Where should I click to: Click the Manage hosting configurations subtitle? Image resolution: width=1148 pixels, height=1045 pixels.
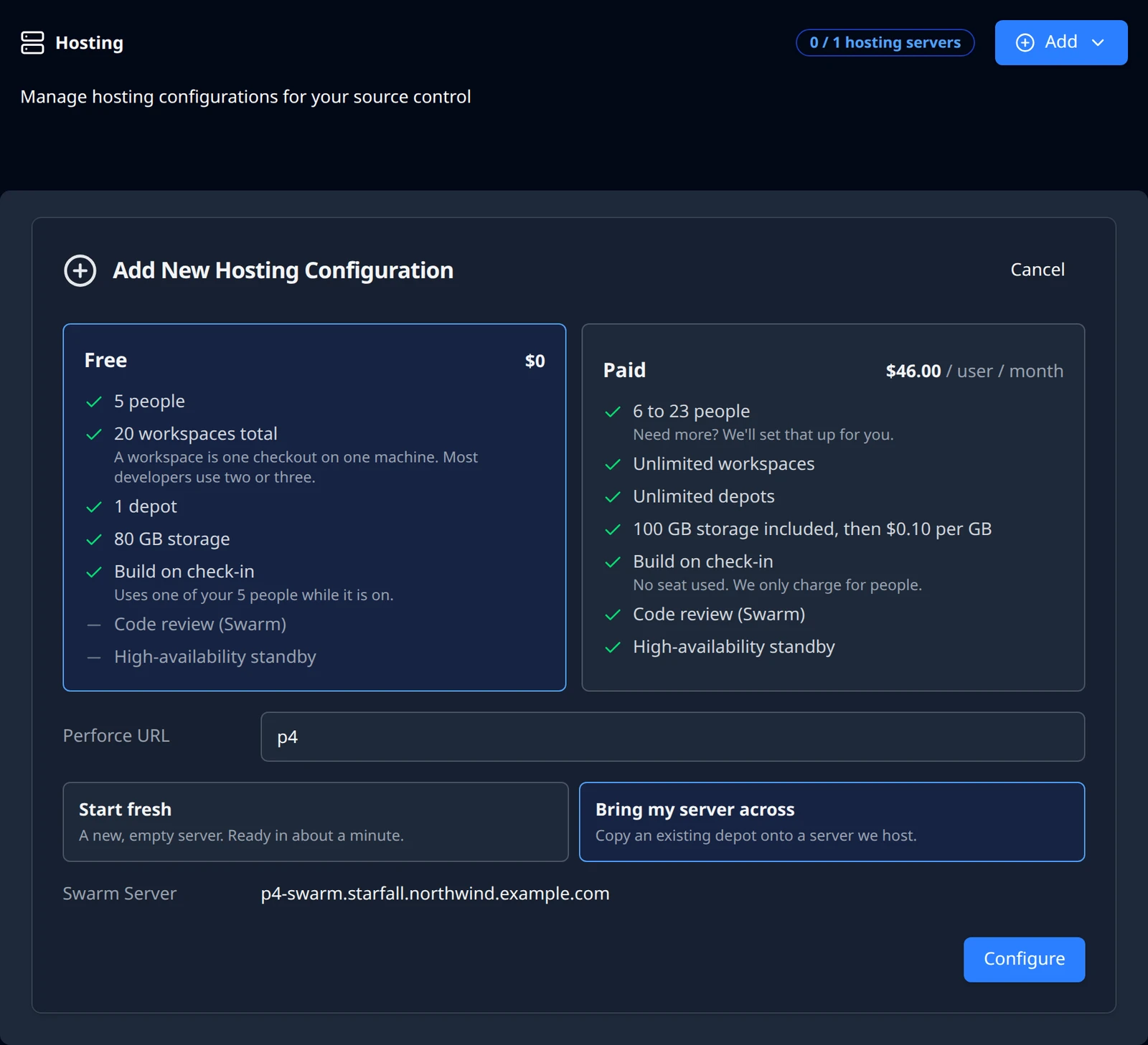pos(245,97)
